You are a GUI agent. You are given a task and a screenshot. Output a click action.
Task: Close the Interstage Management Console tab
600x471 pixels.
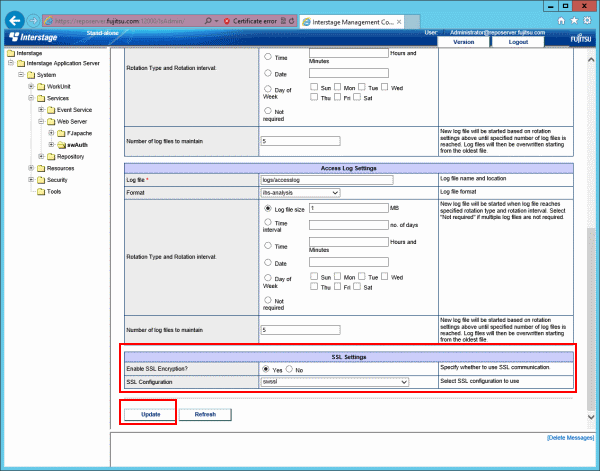pos(399,22)
